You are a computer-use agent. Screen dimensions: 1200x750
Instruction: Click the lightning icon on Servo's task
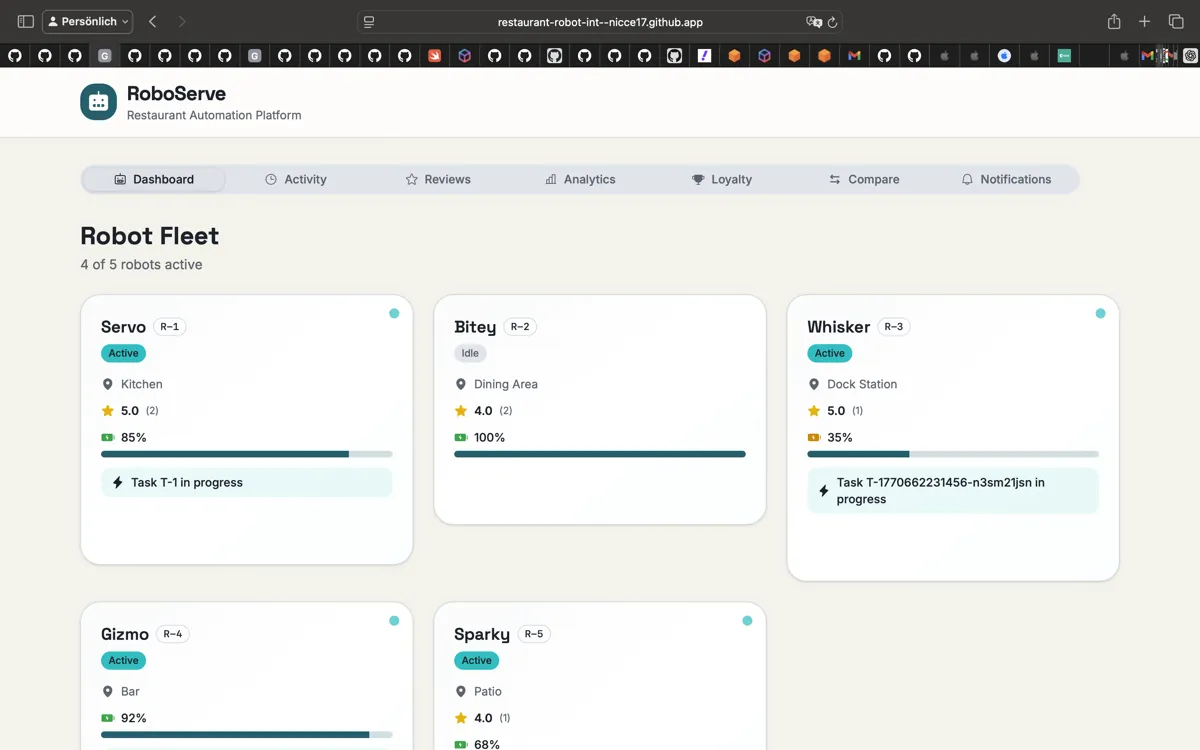click(118, 483)
